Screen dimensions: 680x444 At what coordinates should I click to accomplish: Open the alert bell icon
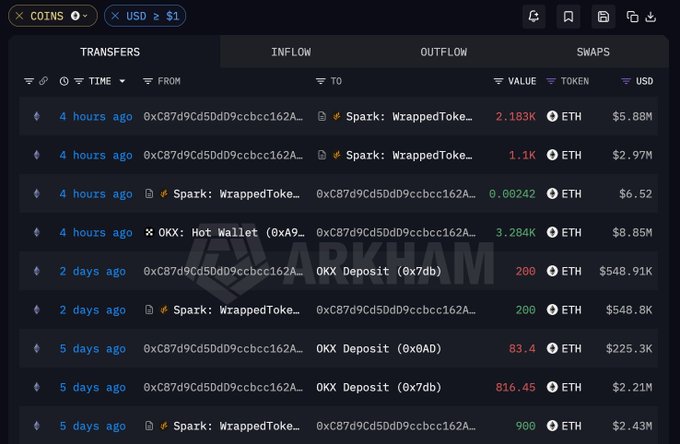click(533, 16)
